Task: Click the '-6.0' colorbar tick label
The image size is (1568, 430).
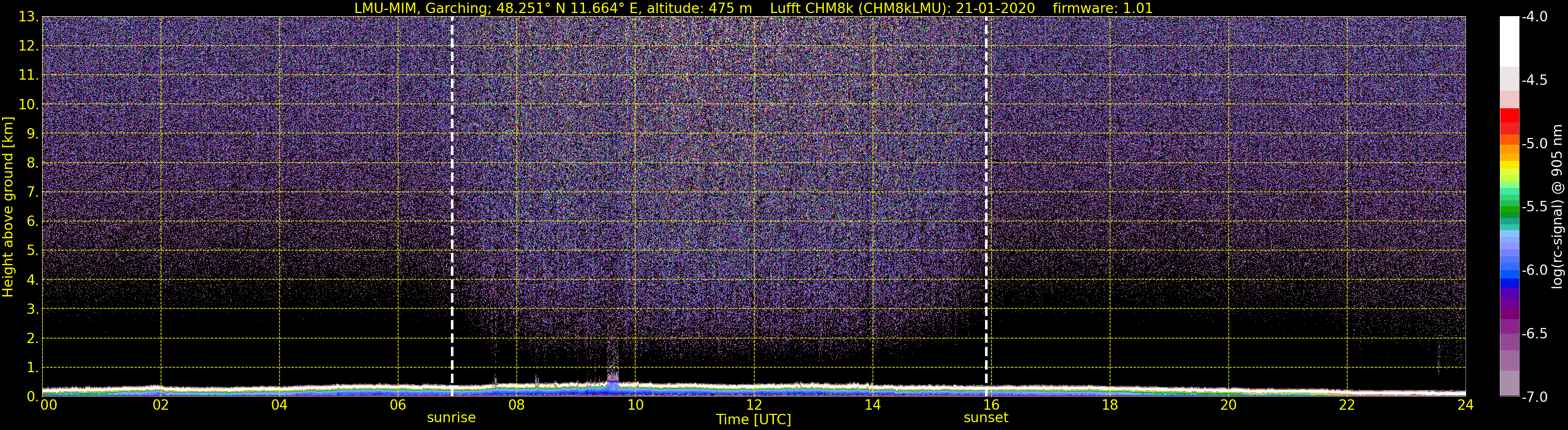Action: pyautogui.click(x=1535, y=270)
